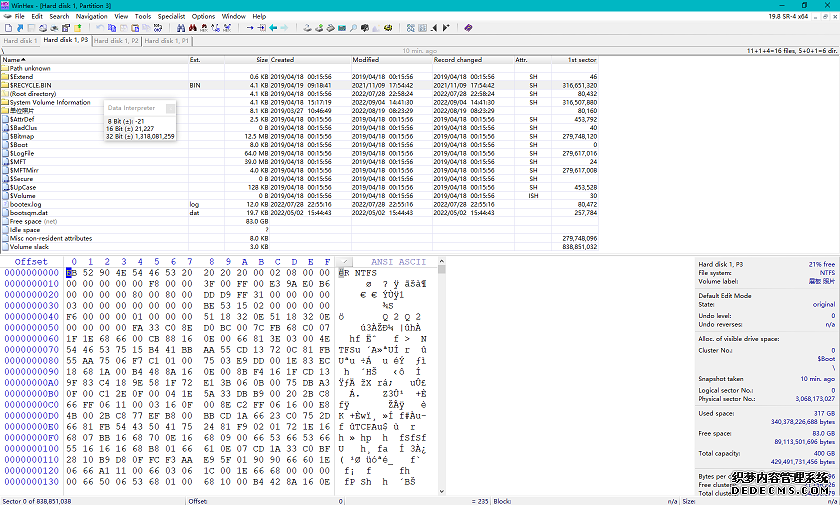Screen dimensions: 840x505
Task: Click the Go To Offset arrow icon
Action: pyautogui.click(x=250, y=28)
